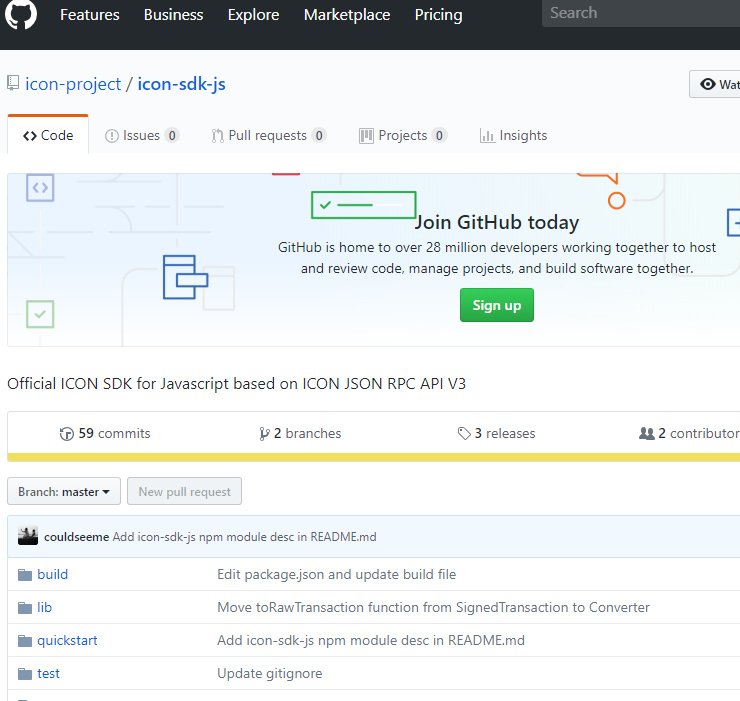This screenshot has width=740, height=701.
Task: Click the contributors people icon
Action: (x=647, y=433)
